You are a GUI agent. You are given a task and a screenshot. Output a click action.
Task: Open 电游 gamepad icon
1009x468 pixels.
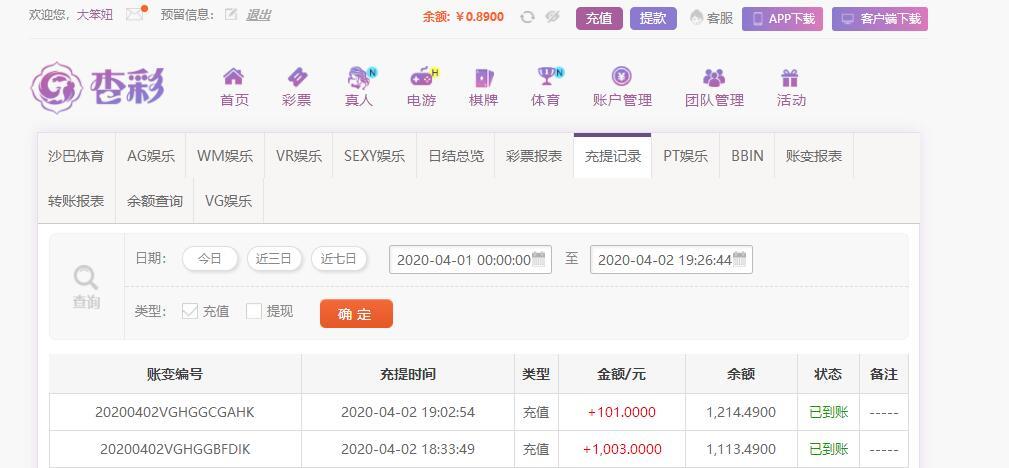(422, 77)
